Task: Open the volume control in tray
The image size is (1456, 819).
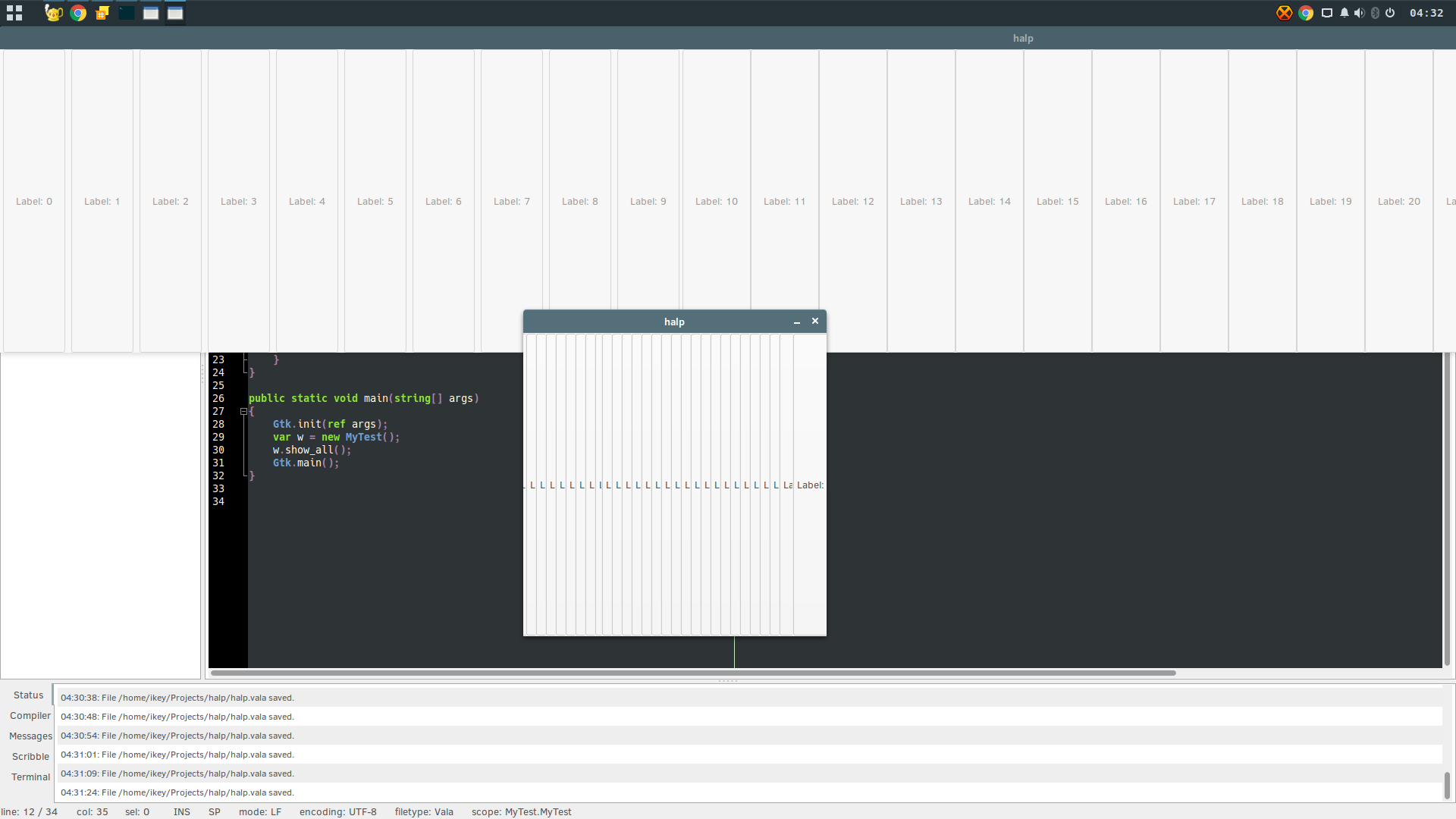Action: (x=1359, y=13)
